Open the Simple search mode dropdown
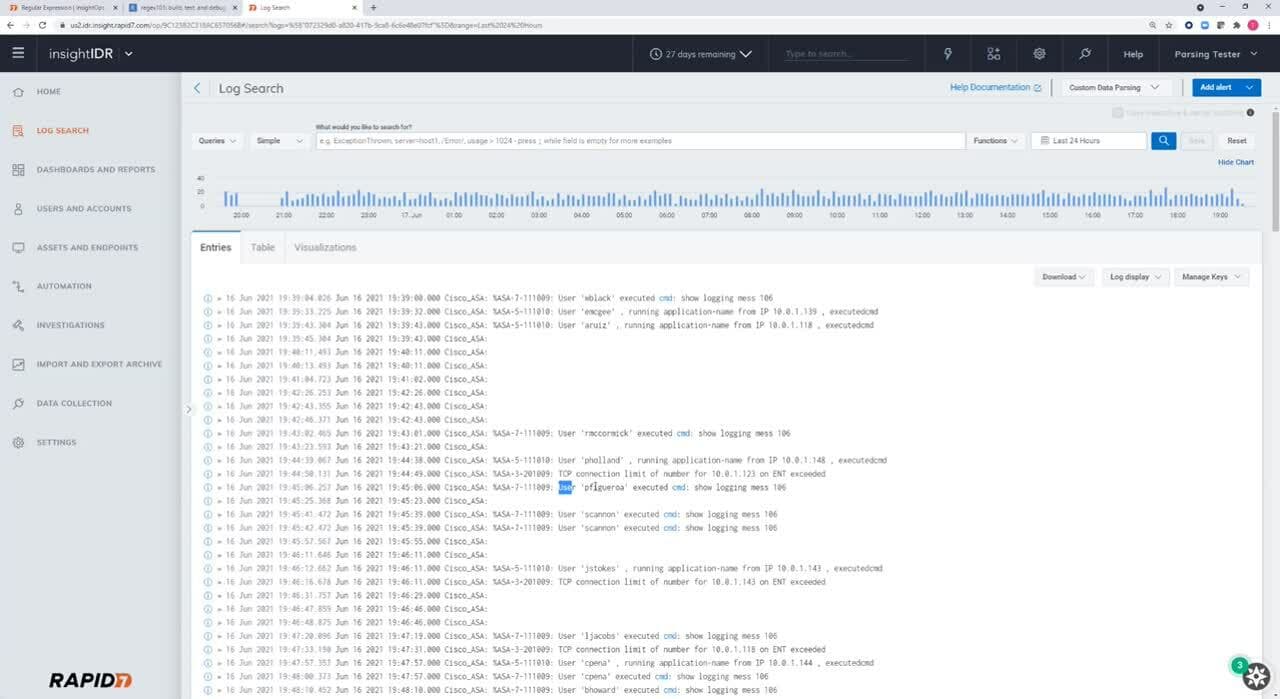 coord(279,141)
